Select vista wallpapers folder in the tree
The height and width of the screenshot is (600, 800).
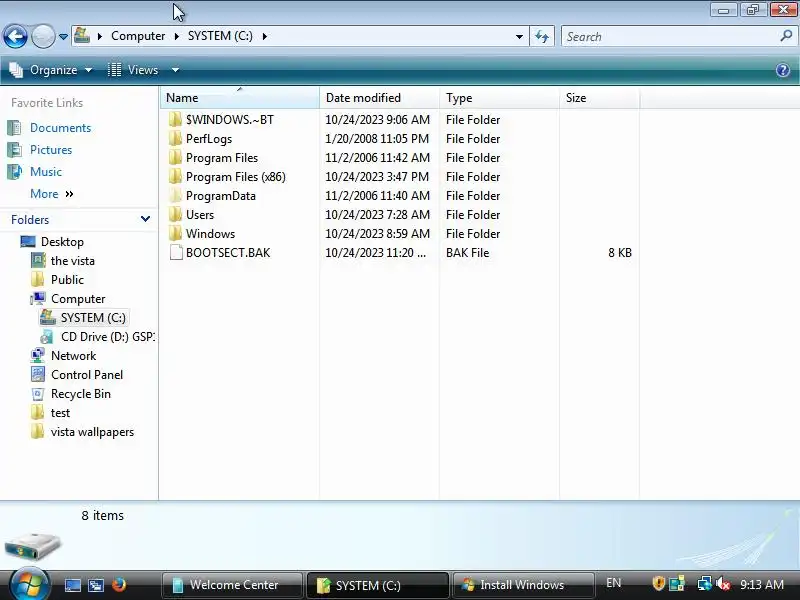pyautogui.click(x=92, y=432)
